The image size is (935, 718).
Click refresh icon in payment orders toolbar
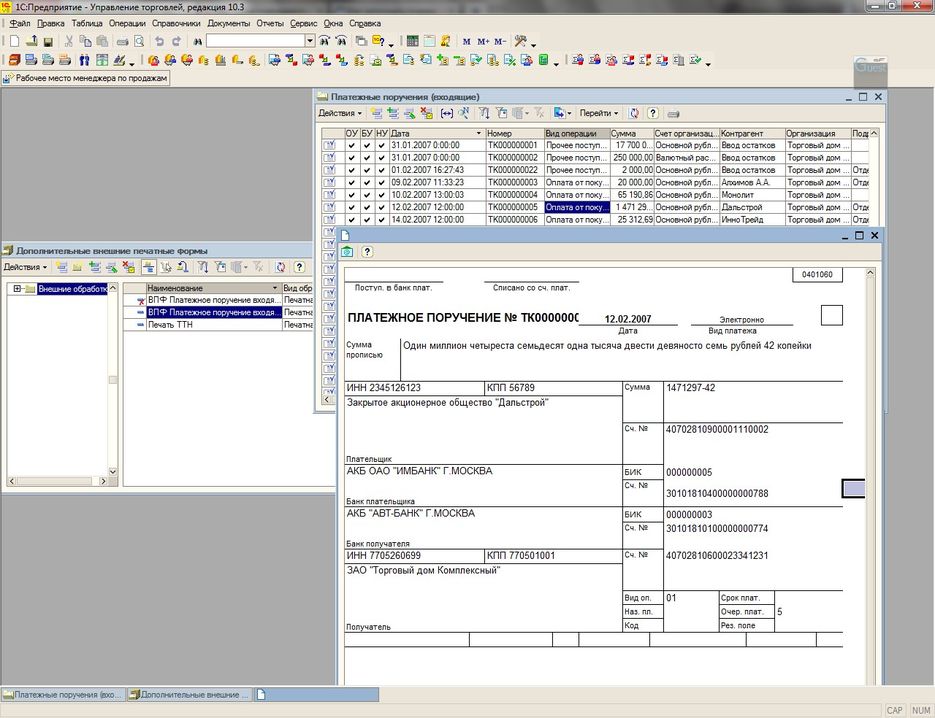[634, 113]
